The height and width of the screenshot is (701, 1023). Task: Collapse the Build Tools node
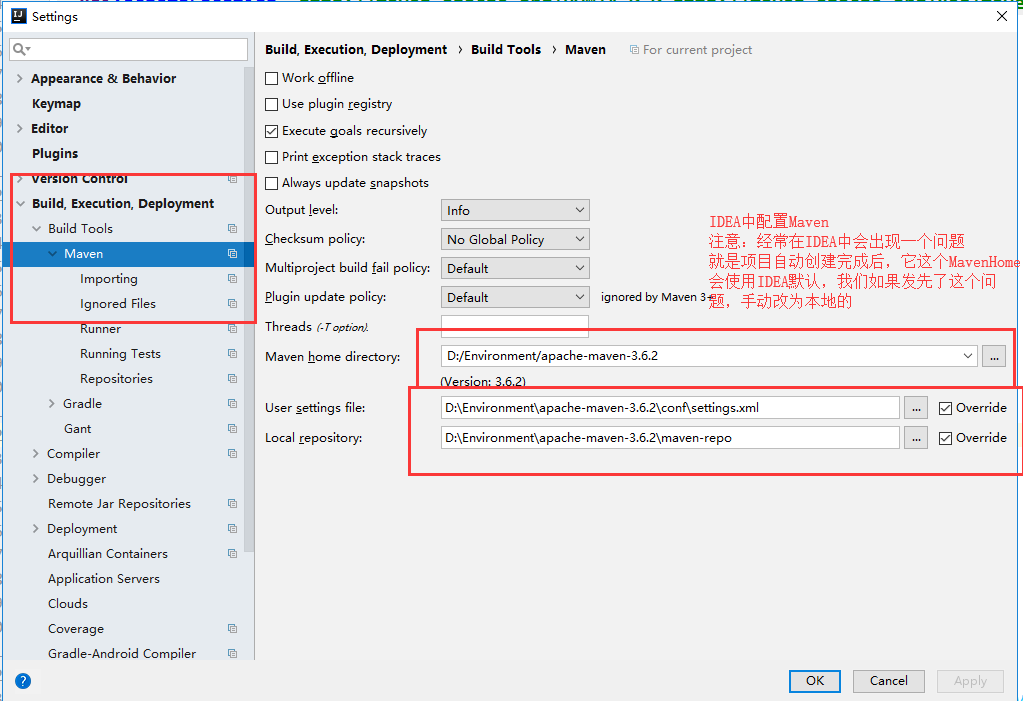pos(37,228)
